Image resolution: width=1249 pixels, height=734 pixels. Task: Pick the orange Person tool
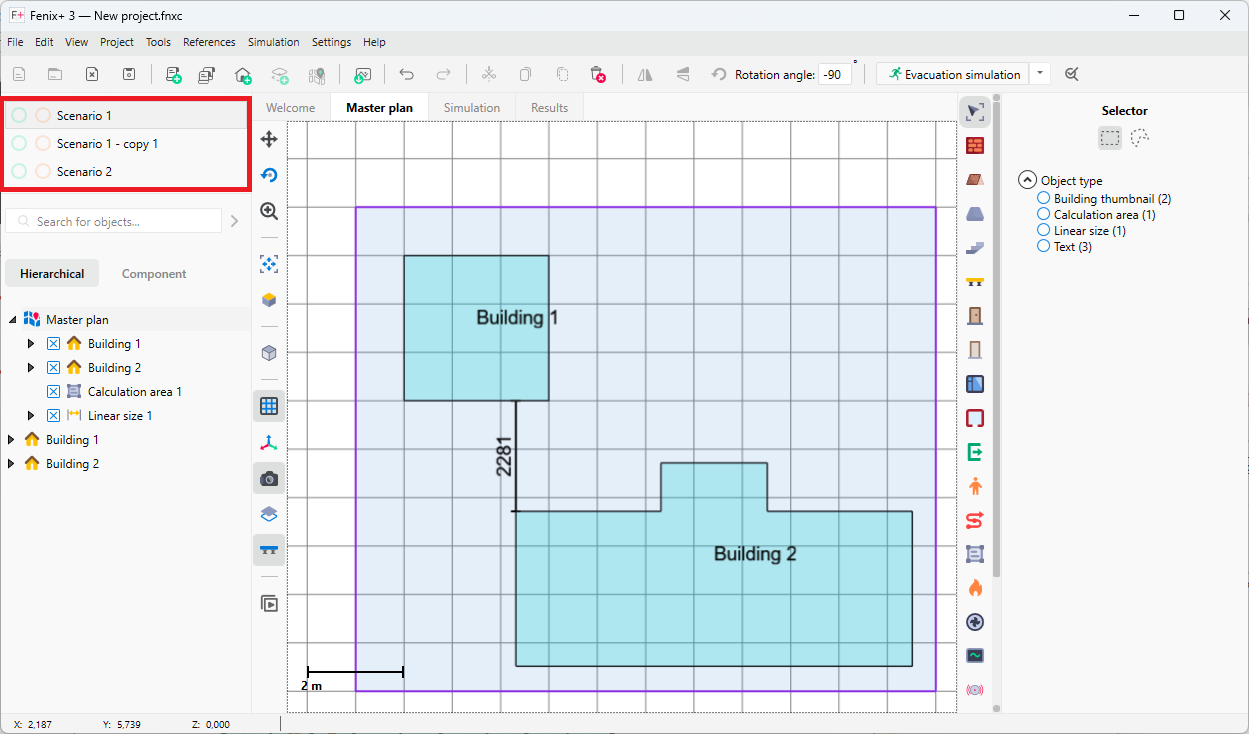(975, 486)
